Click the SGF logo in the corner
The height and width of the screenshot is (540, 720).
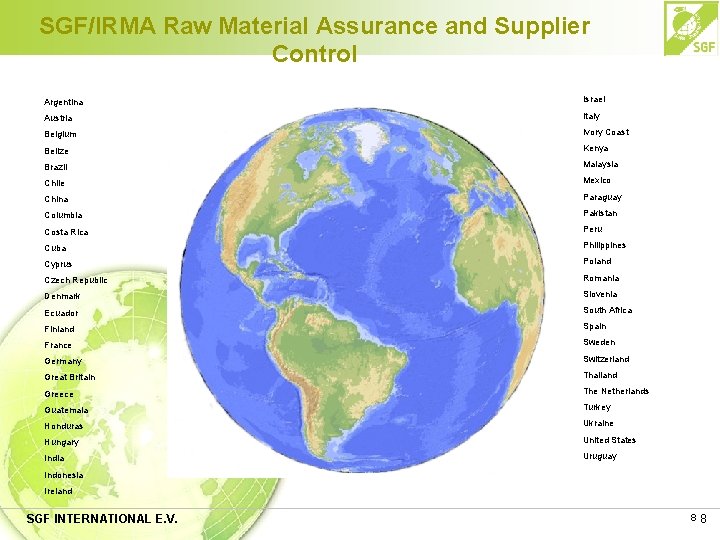(x=692, y=28)
